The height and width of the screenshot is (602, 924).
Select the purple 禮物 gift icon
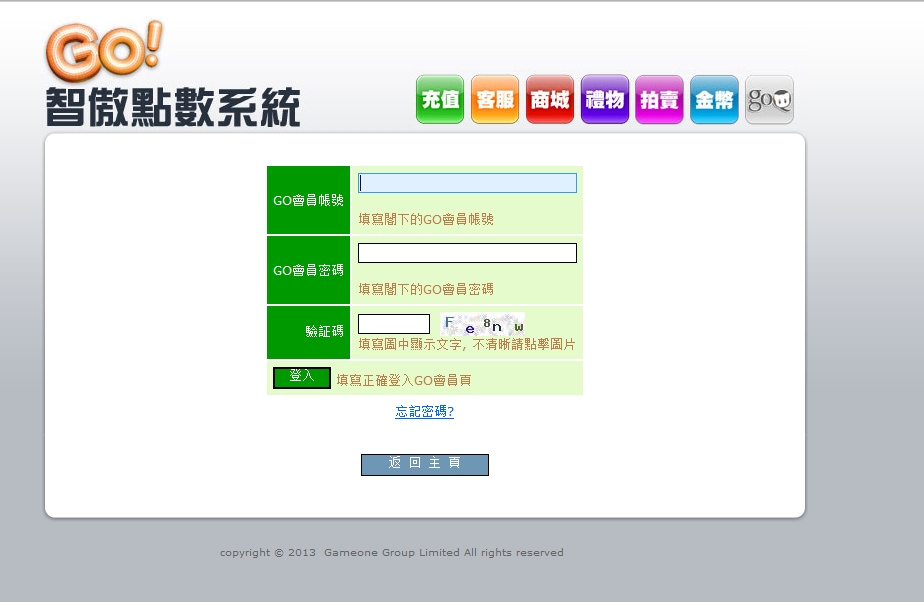[x=605, y=100]
